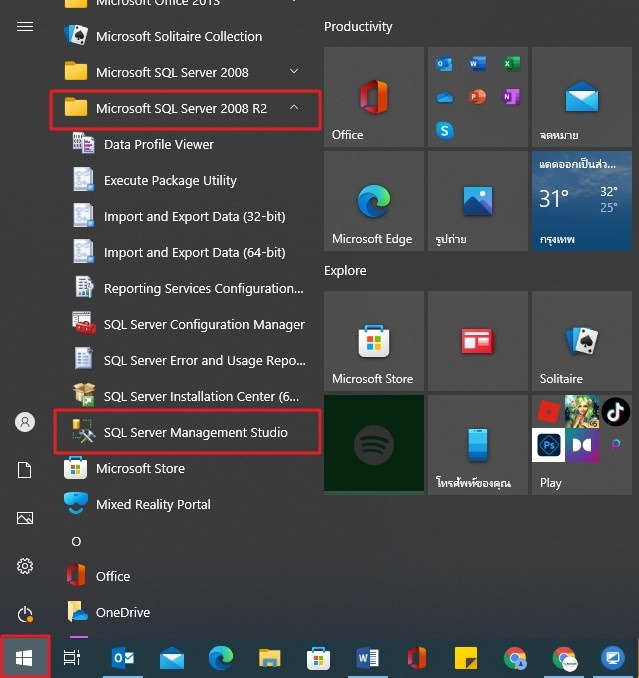This screenshot has width=639, height=678.
Task: Open Outlook from the taskbar
Action: pyautogui.click(x=123, y=658)
